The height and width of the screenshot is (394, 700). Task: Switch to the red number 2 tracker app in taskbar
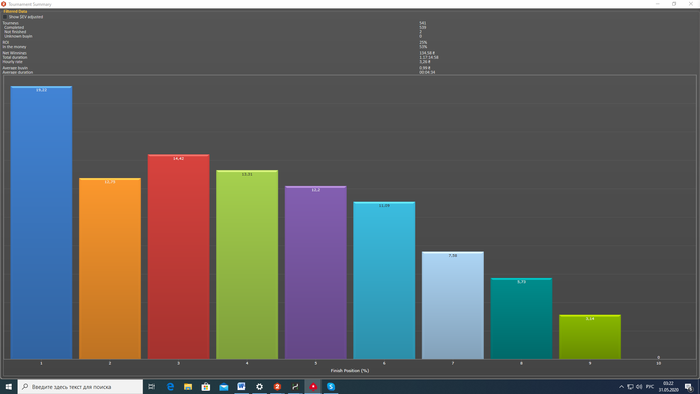coord(277,386)
